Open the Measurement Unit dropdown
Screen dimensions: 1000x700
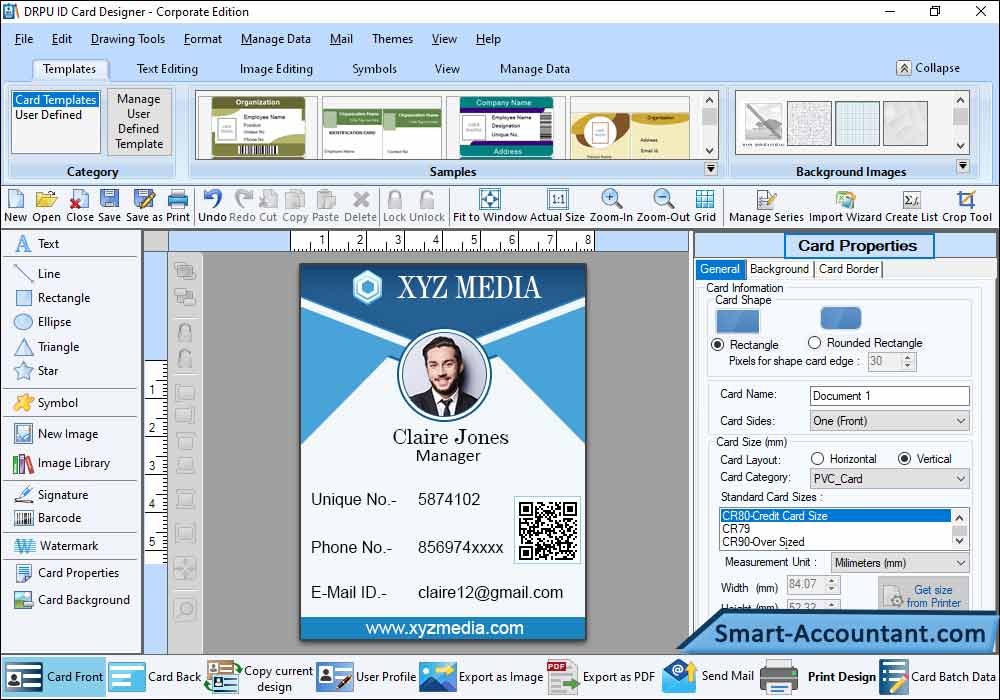(900, 563)
